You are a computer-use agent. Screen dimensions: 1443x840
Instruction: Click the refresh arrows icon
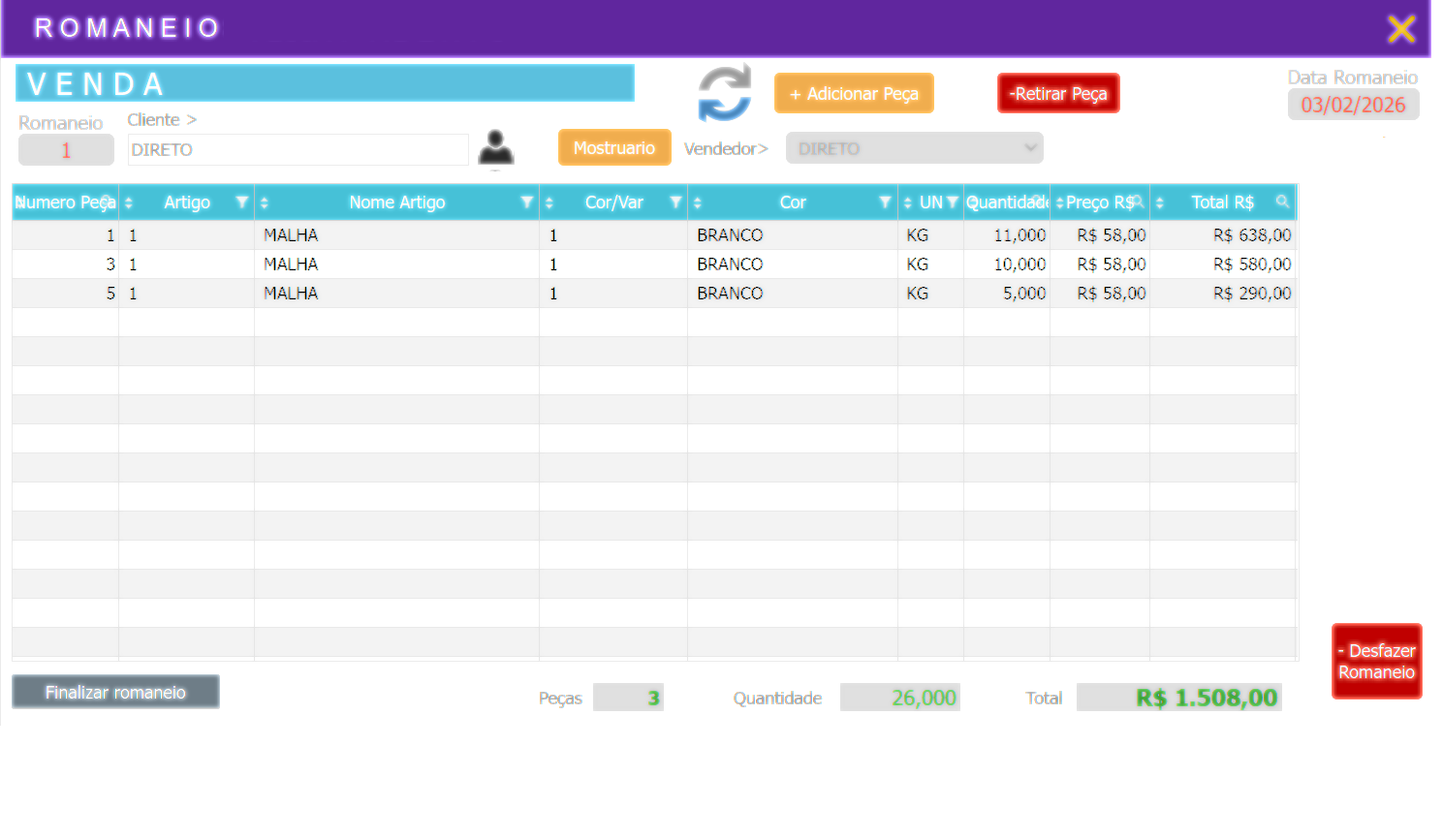click(x=724, y=93)
